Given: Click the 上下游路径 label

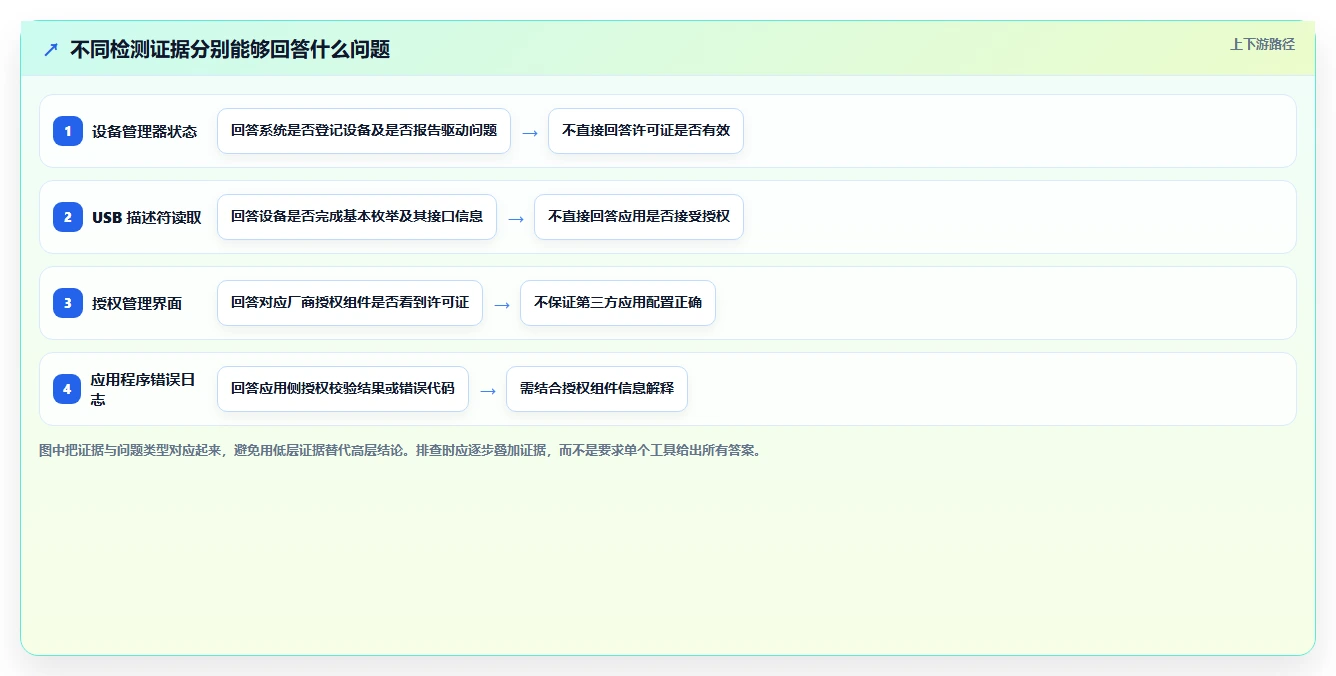Looking at the screenshot, I should tap(1262, 44).
